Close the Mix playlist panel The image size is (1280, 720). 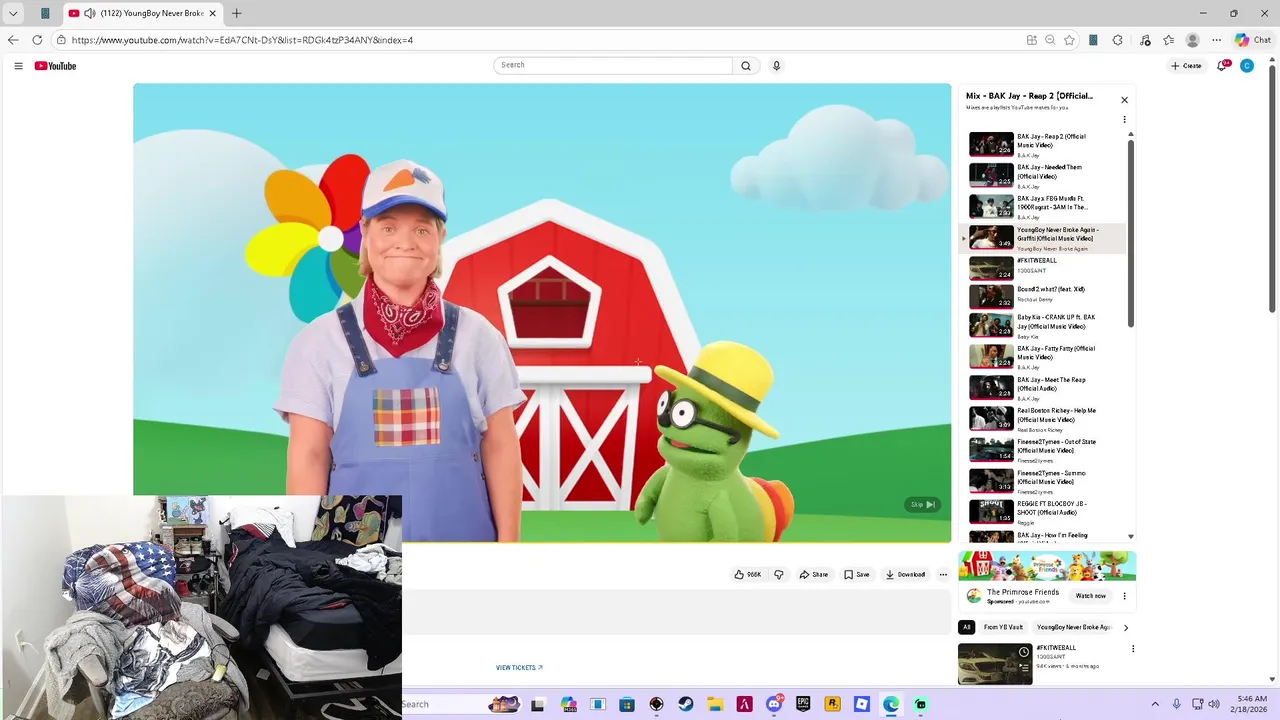point(1124,100)
